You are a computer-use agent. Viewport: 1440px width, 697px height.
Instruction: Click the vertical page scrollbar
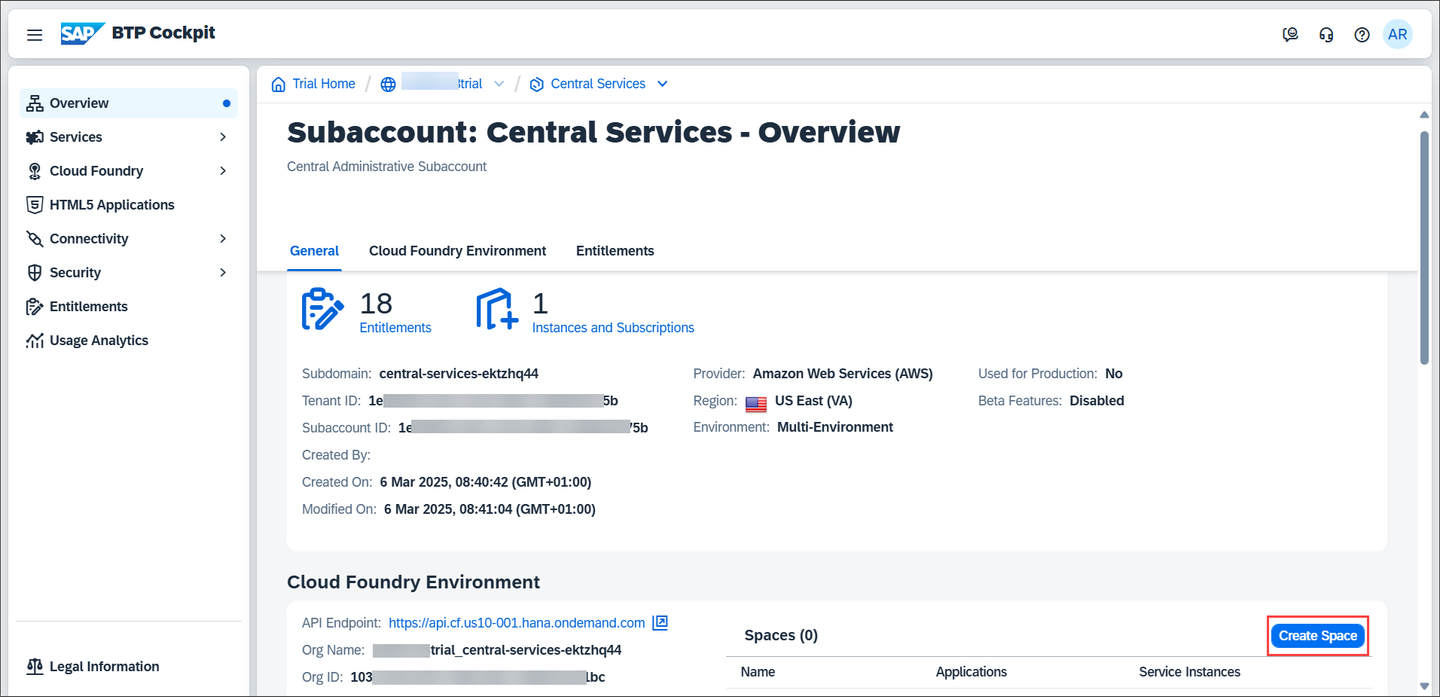[1424, 248]
